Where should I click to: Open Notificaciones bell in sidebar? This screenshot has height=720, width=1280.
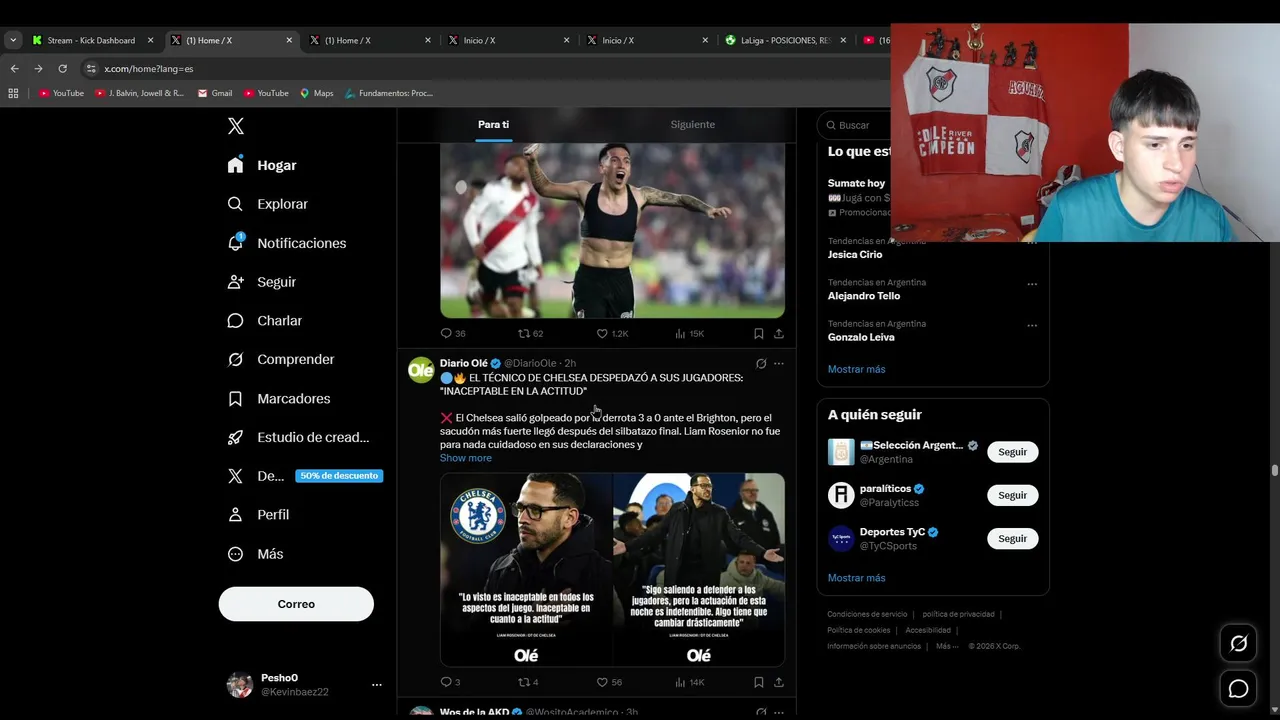tap(286, 243)
